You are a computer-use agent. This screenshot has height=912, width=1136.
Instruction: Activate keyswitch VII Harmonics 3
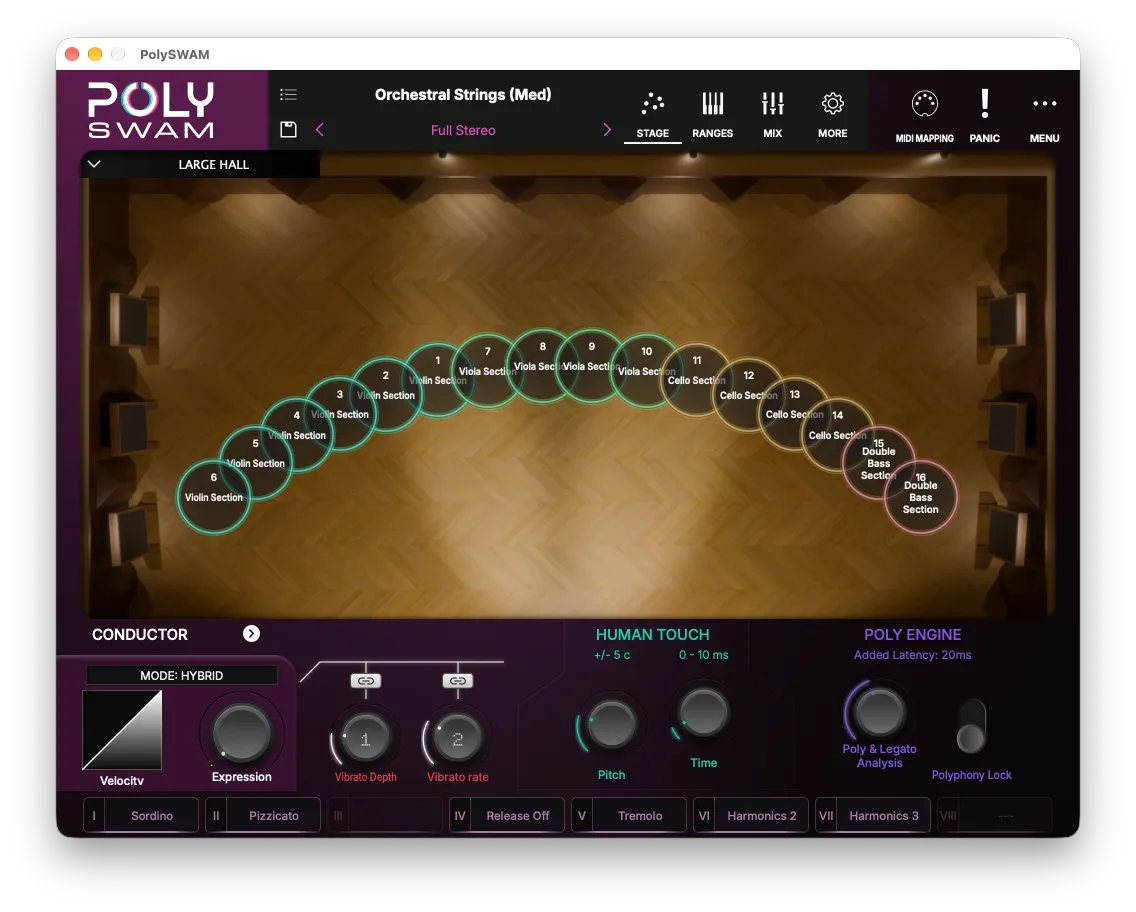873,816
